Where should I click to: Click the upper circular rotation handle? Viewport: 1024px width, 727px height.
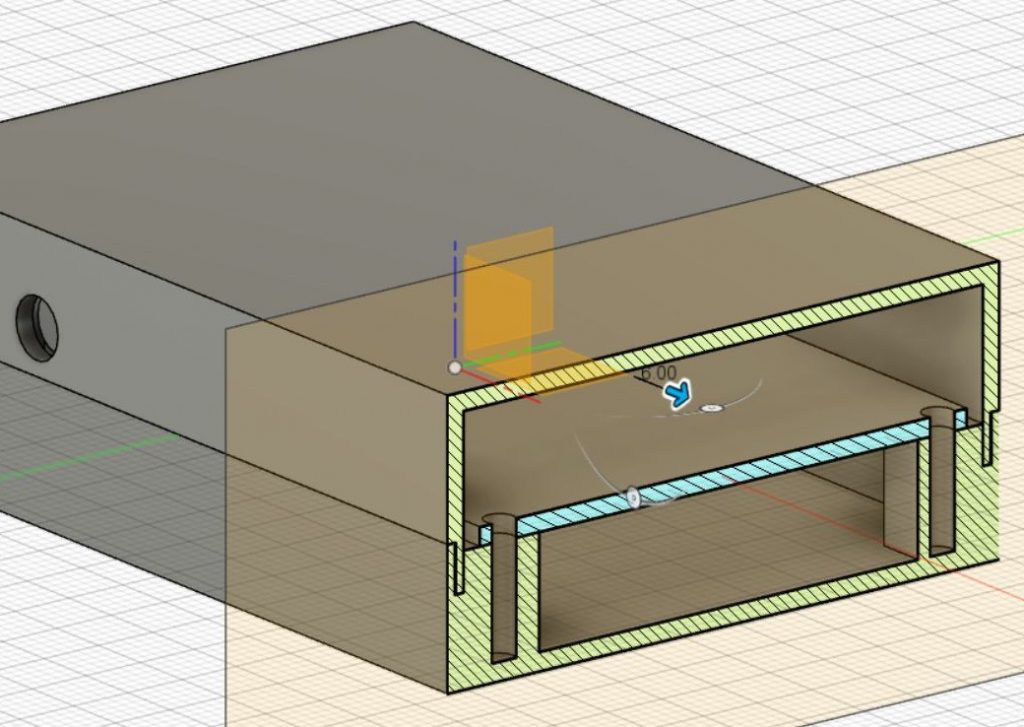click(x=711, y=407)
